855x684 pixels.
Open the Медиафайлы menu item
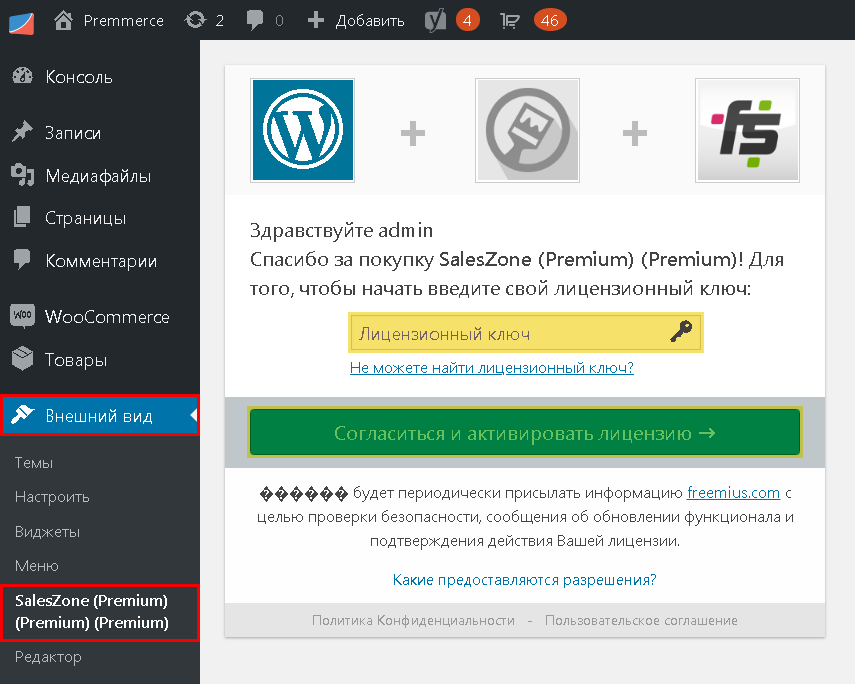point(100,176)
